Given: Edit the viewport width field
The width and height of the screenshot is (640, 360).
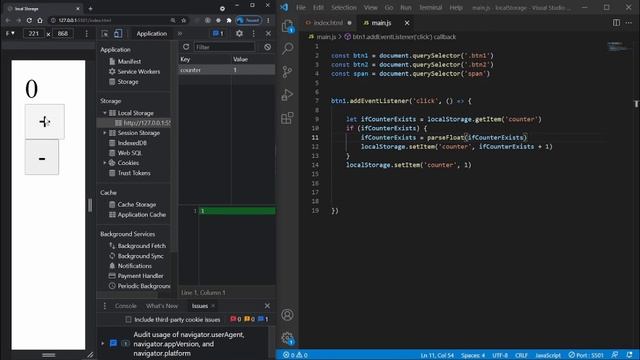Looking at the screenshot, I should click(33, 33).
